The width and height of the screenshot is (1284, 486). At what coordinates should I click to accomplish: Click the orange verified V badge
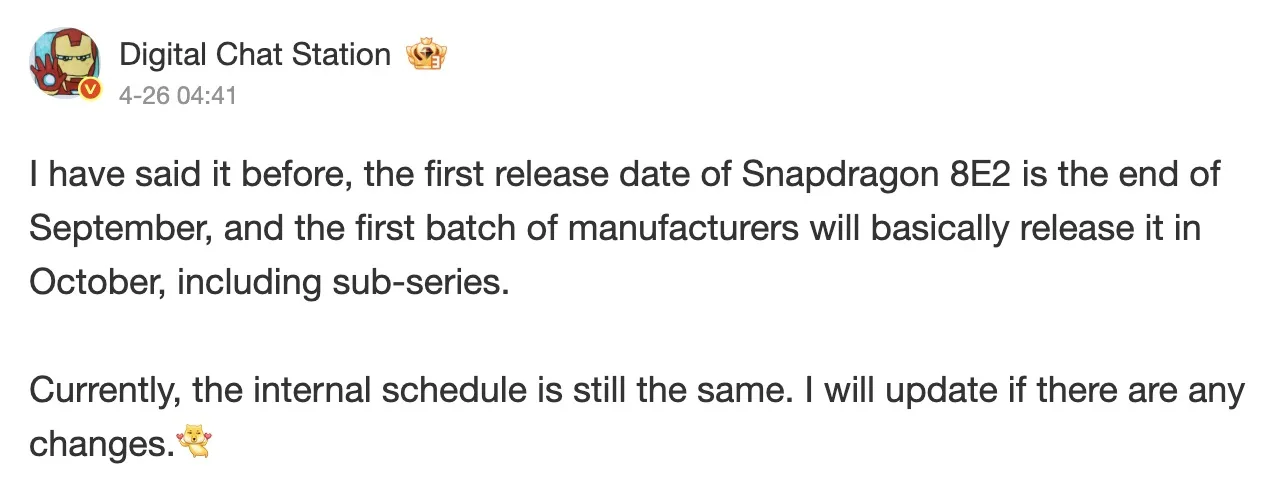(x=91, y=90)
